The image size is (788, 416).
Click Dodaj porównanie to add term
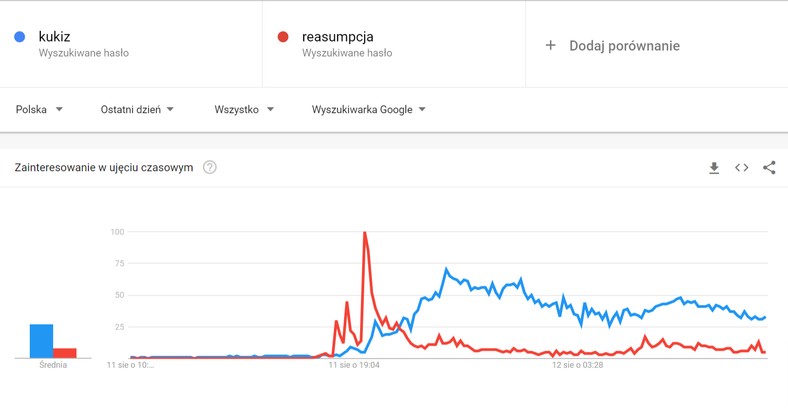coord(624,45)
